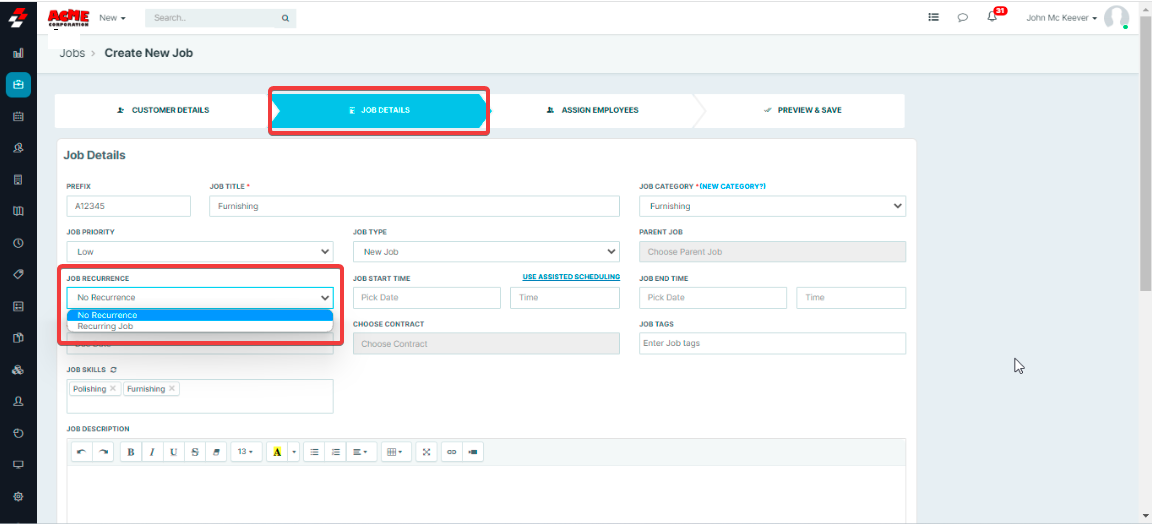
Task: Click the Choose Contract field
Action: pos(486,343)
